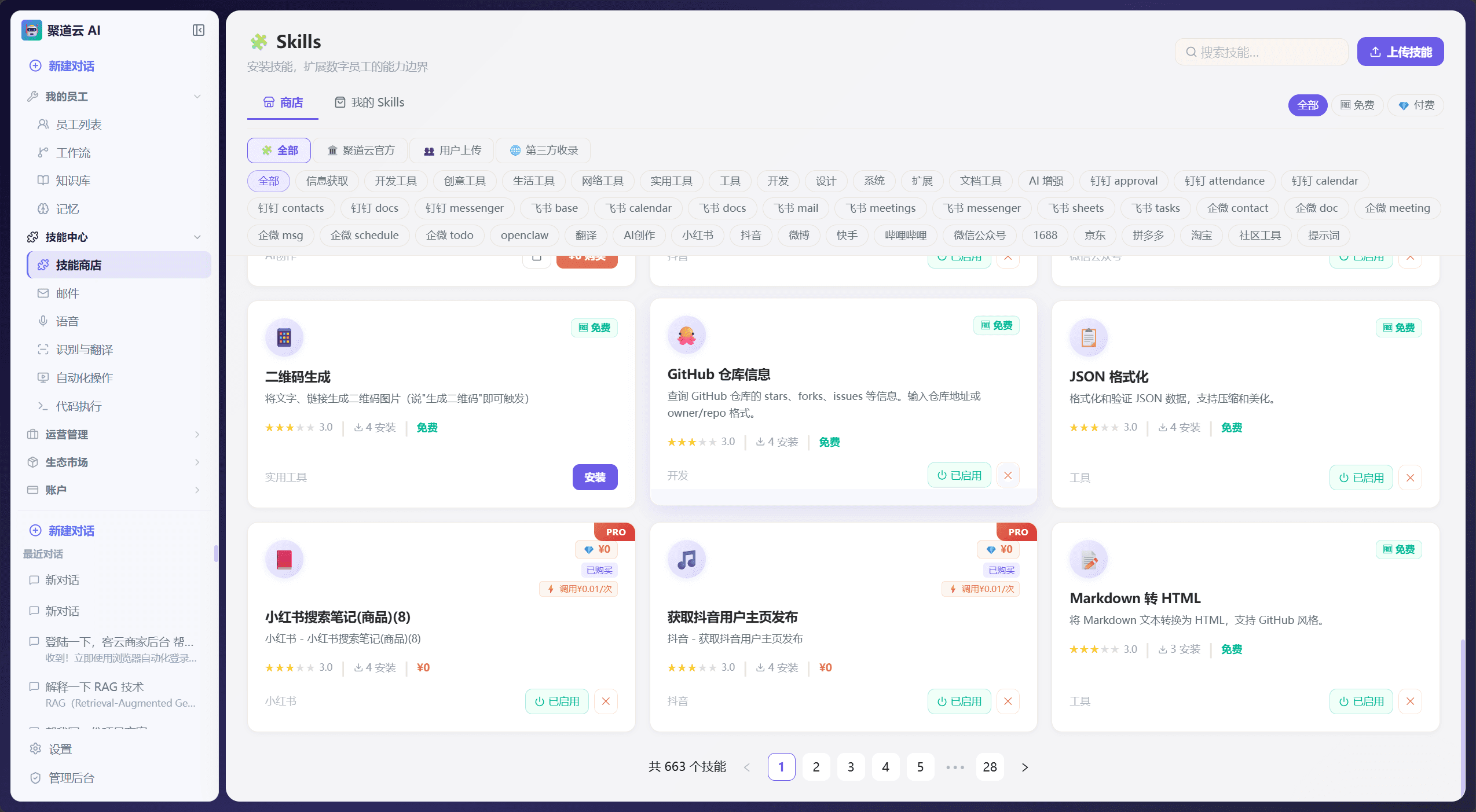Jump to page 28 of skills
This screenshot has width=1476, height=812.
coord(990,767)
